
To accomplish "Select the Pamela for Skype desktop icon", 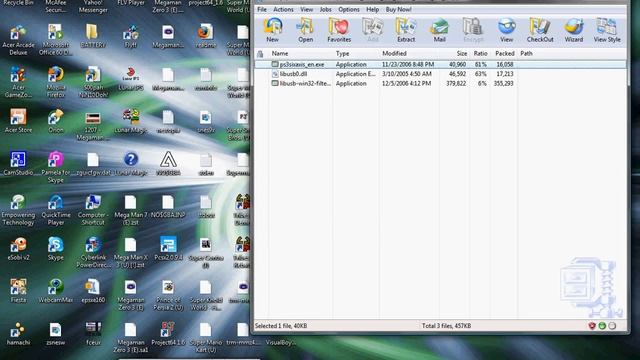I will click(x=56, y=167).
